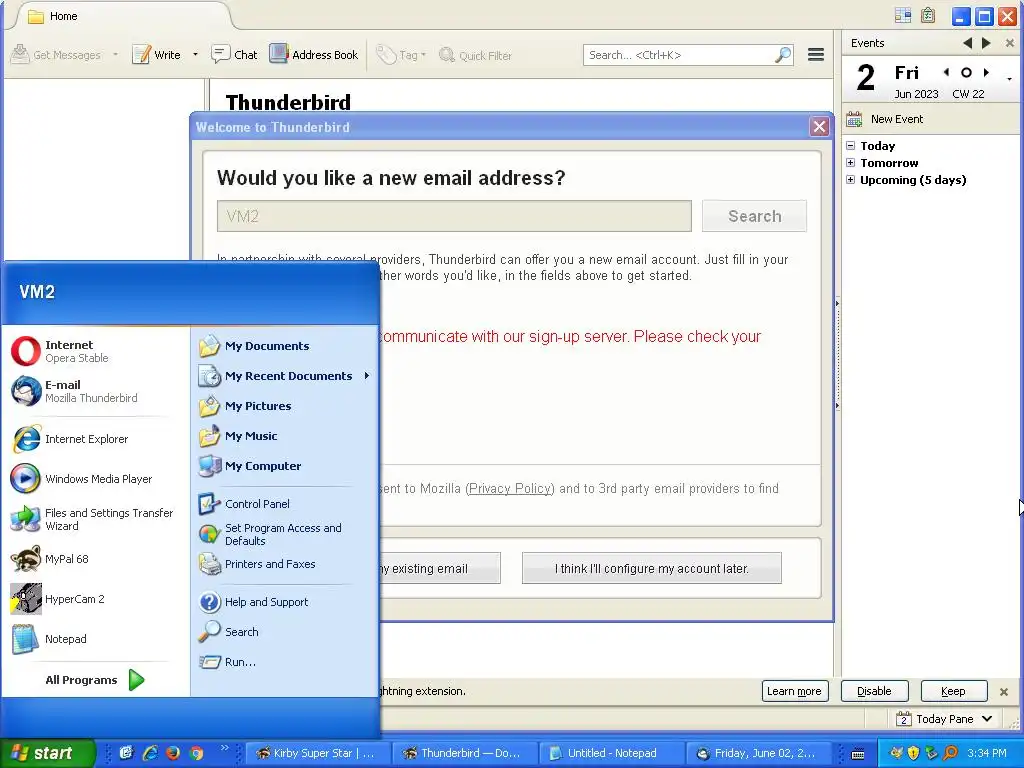Click the Write message button
This screenshot has width=1024, height=768.
156,55
